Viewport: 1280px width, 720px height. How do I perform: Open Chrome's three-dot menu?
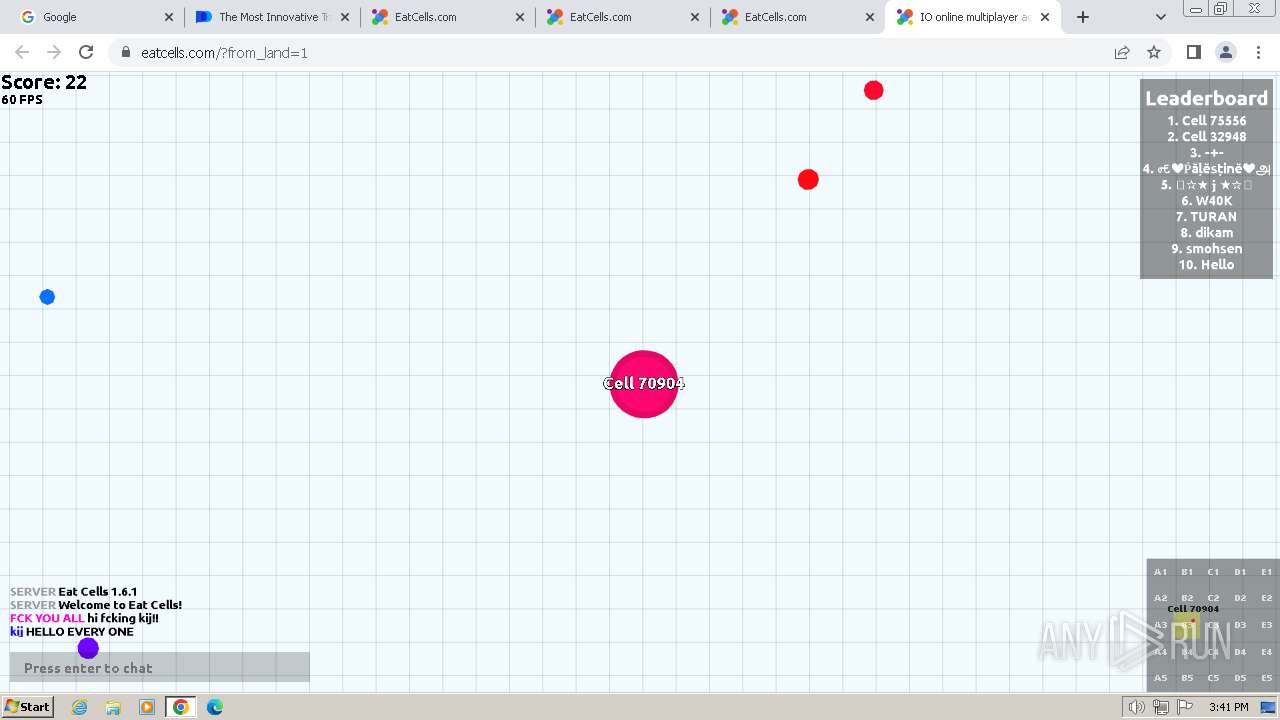[1258, 52]
